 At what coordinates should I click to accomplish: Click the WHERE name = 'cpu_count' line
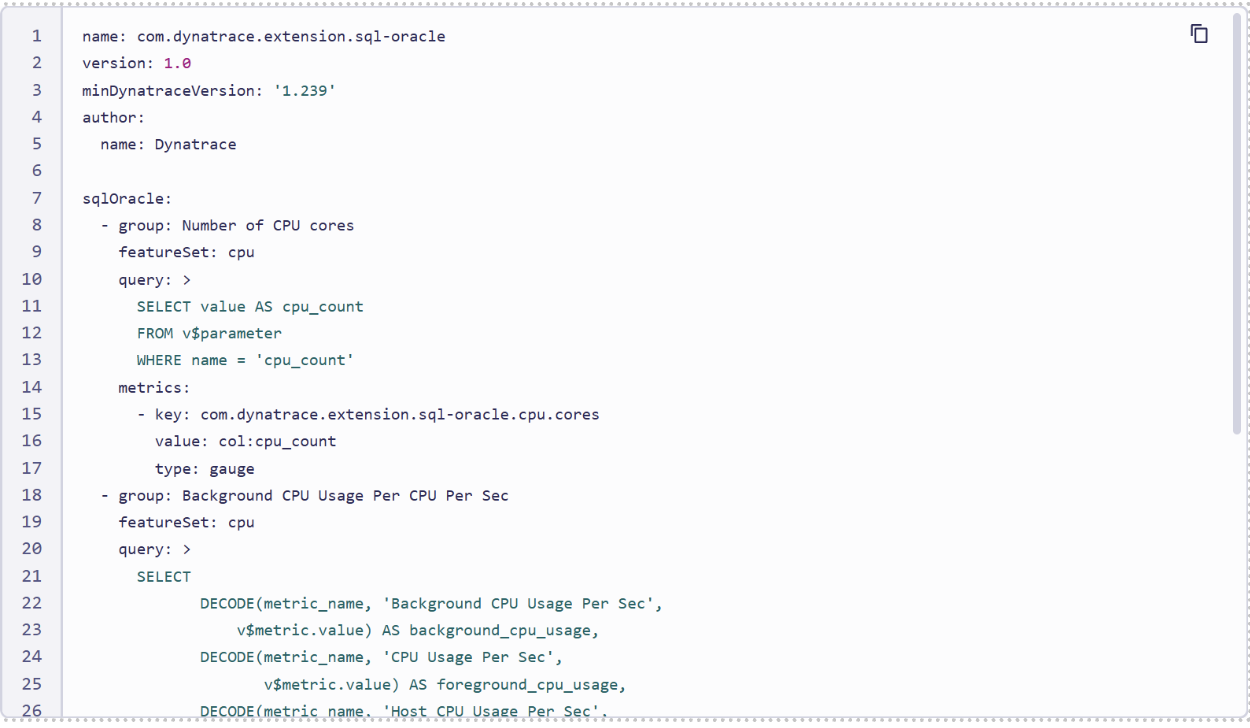(245, 360)
